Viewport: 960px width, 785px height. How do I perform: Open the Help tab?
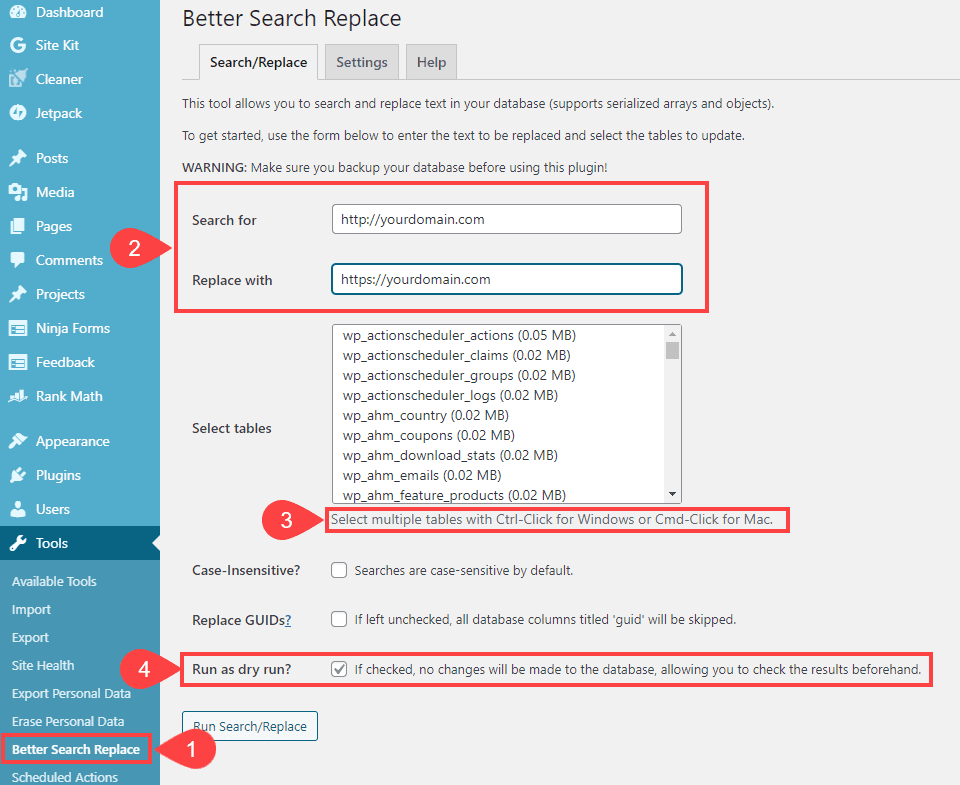pos(431,62)
